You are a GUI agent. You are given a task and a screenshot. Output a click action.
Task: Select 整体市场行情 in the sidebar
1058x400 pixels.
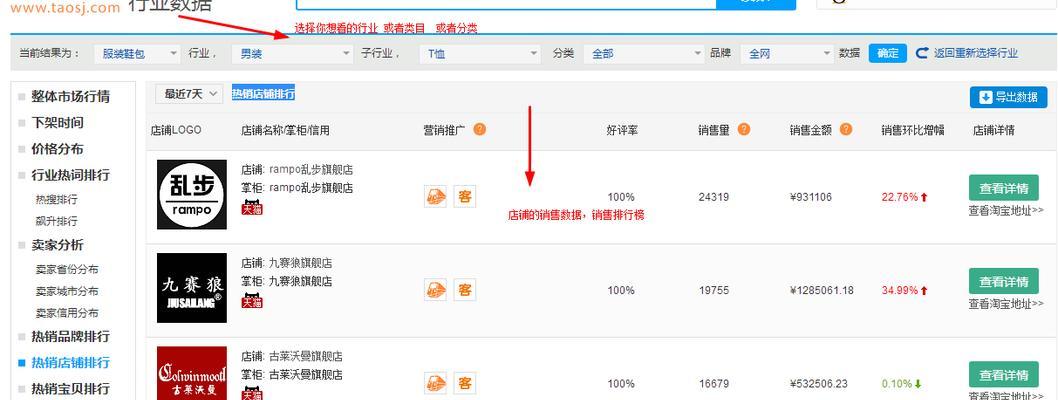pyautogui.click(x=70, y=96)
